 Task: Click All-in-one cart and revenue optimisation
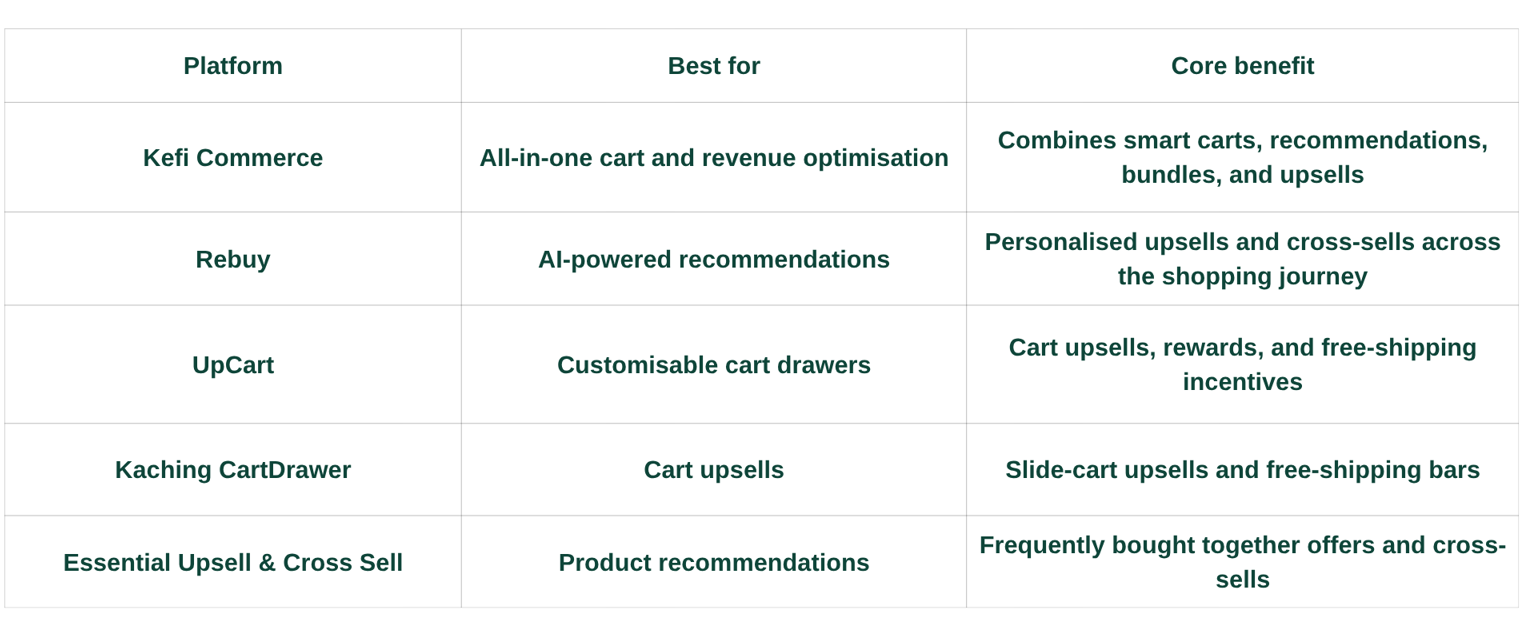[x=714, y=158]
